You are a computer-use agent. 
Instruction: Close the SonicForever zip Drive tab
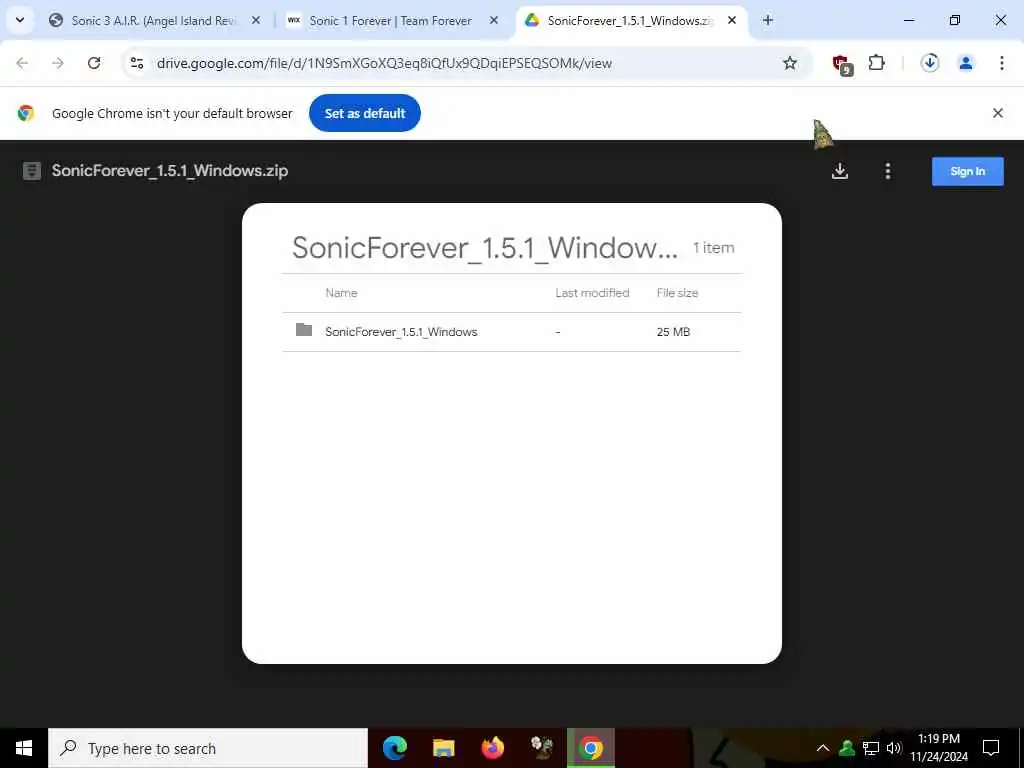tap(732, 20)
